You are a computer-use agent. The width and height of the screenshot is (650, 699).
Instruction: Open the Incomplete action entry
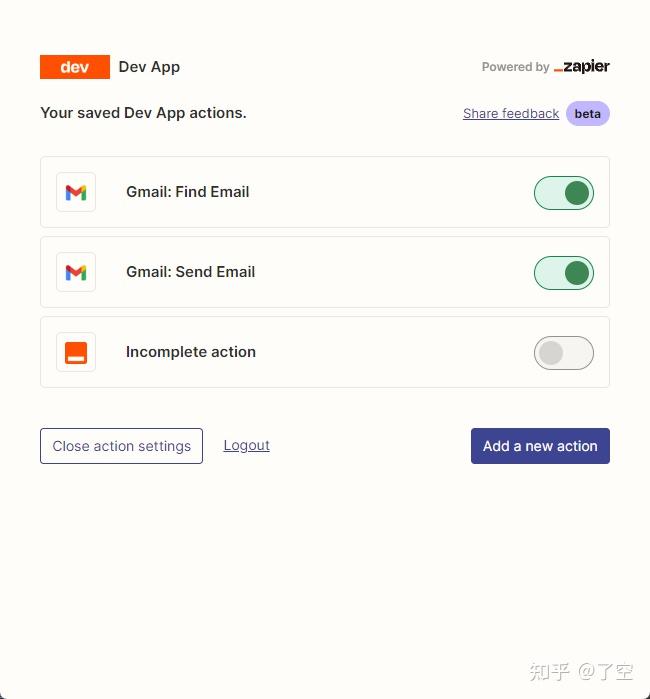pos(325,352)
